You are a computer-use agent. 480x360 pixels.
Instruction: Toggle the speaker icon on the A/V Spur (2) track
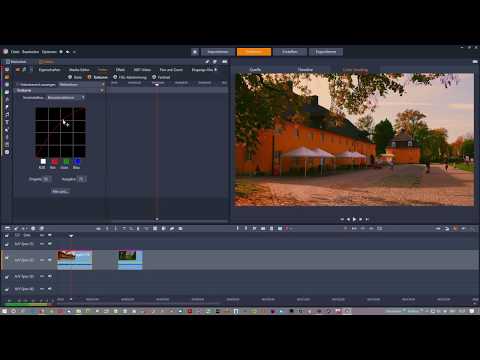(x=50, y=260)
